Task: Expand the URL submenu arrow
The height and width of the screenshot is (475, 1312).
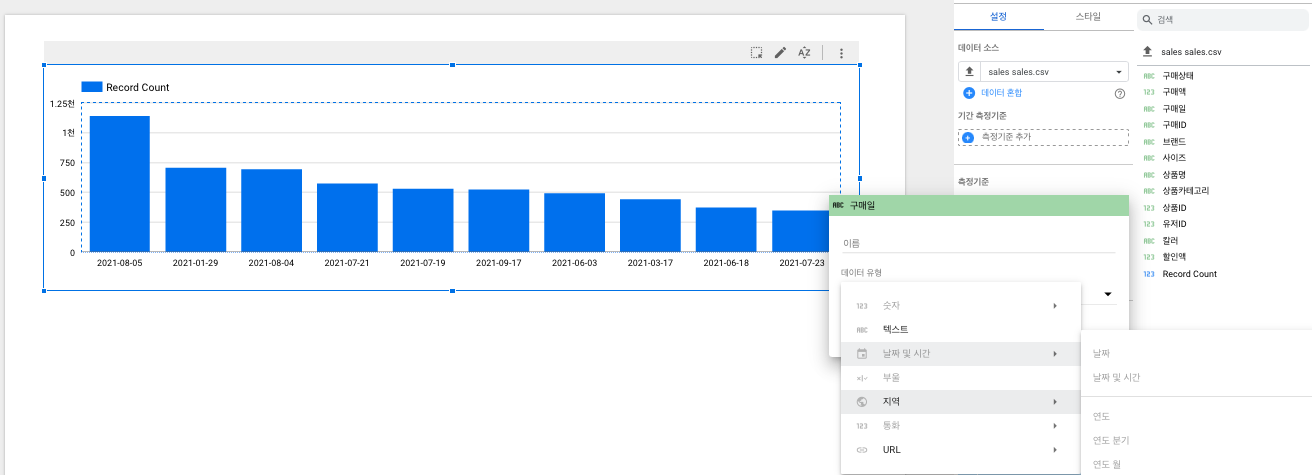Action: point(1055,450)
